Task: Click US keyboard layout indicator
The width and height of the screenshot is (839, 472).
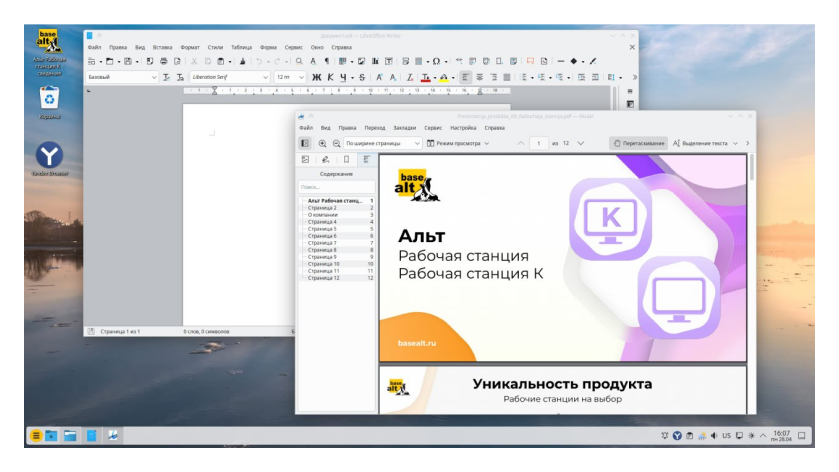Action: [x=726, y=436]
